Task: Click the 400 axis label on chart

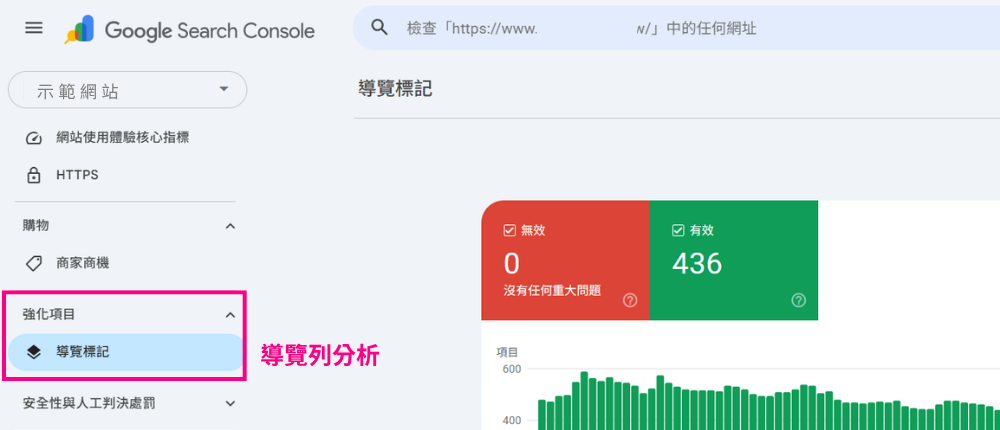Action: coord(511,420)
